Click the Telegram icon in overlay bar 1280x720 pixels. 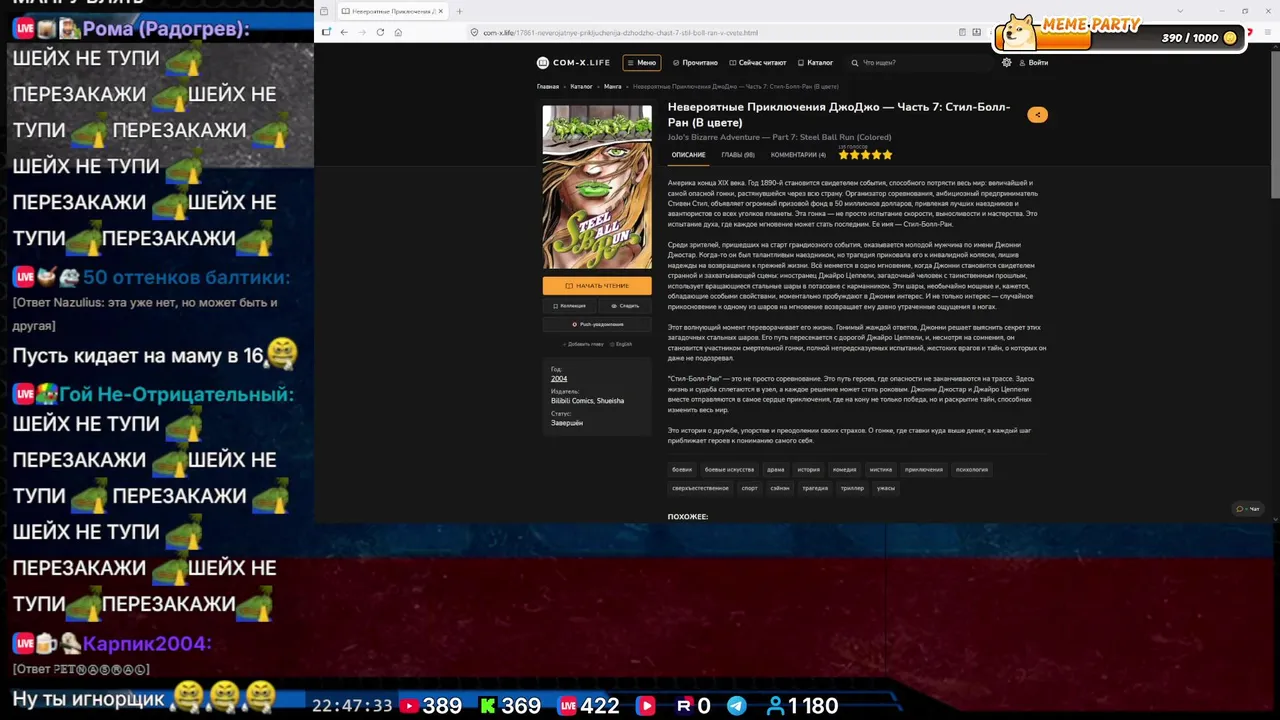click(x=736, y=706)
